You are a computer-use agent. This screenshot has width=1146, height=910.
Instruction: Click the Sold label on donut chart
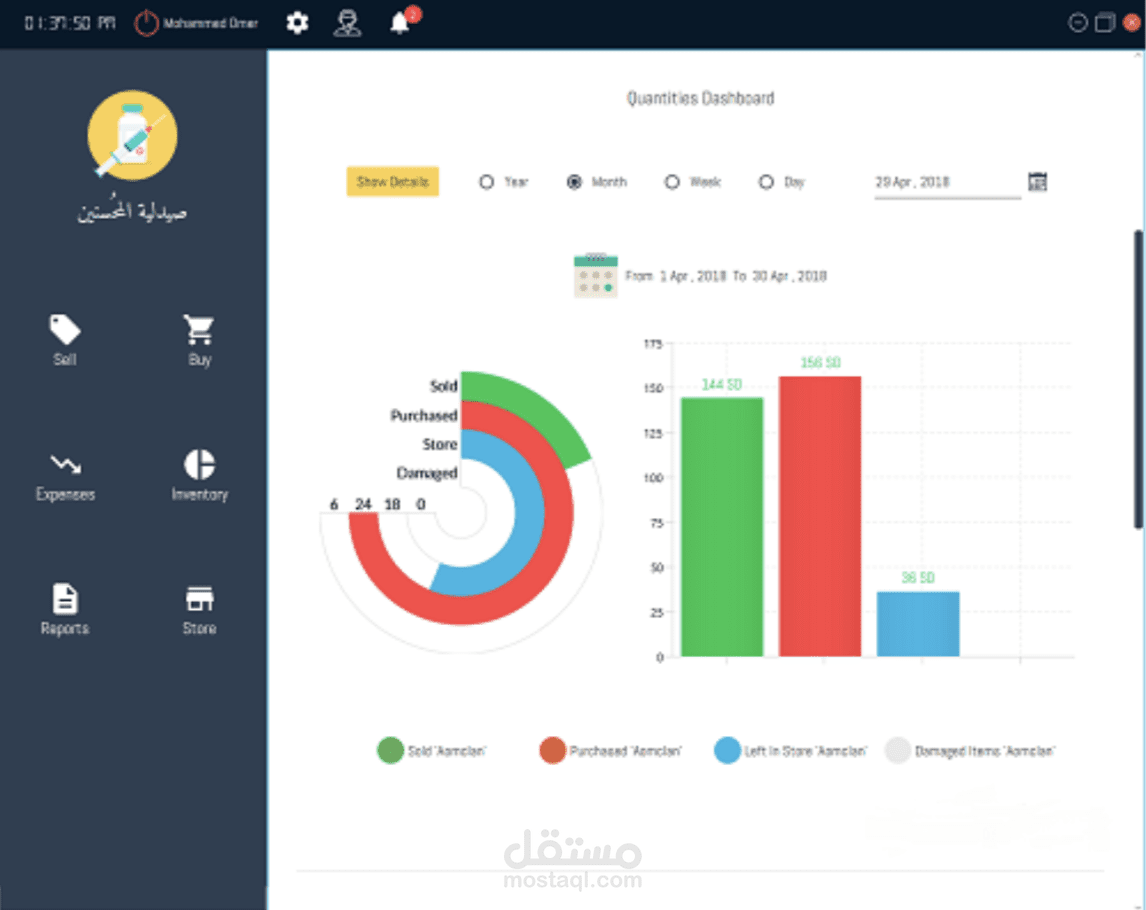444,386
